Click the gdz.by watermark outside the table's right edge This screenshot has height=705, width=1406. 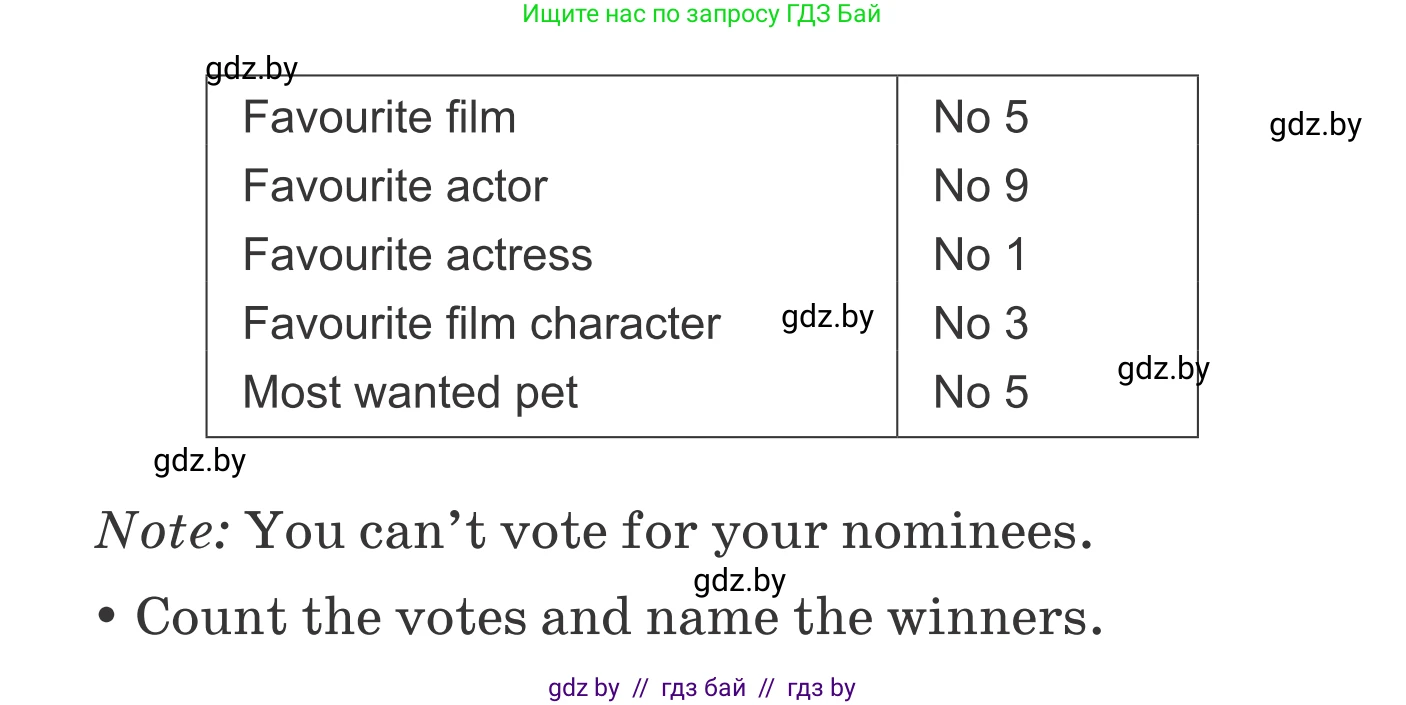click(x=1315, y=125)
